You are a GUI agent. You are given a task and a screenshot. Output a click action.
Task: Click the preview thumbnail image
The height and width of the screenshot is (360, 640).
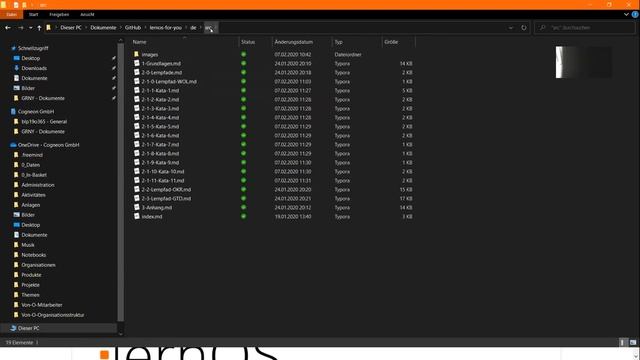tap(584, 62)
